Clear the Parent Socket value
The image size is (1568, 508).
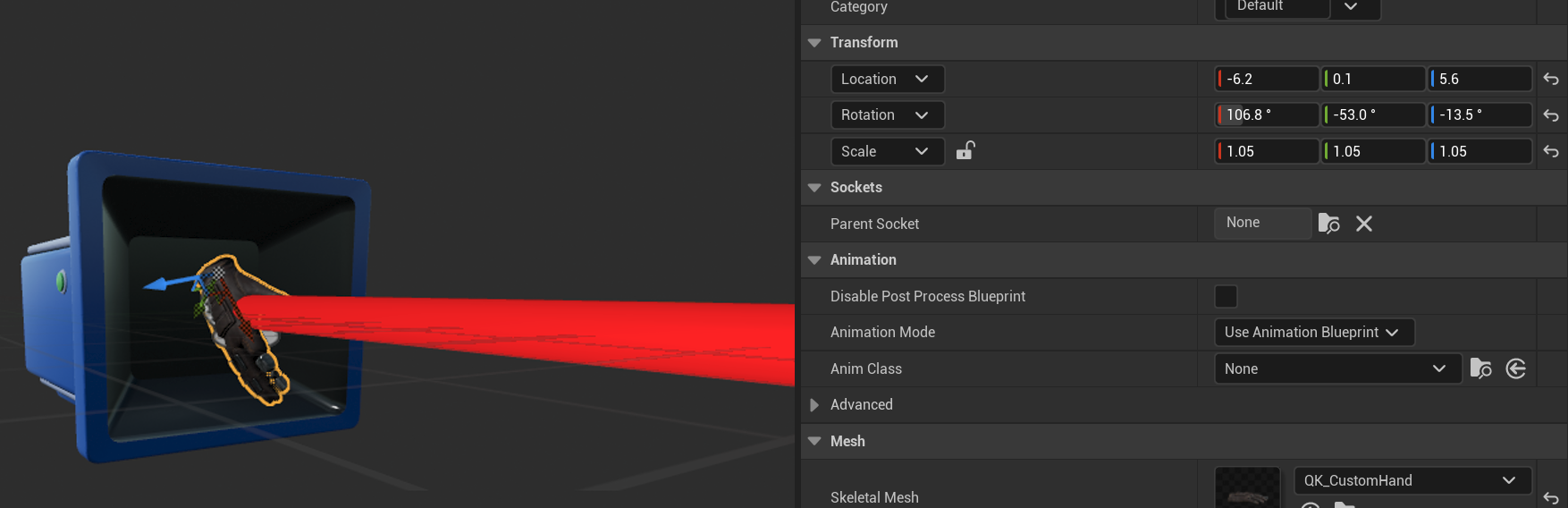click(x=1364, y=224)
